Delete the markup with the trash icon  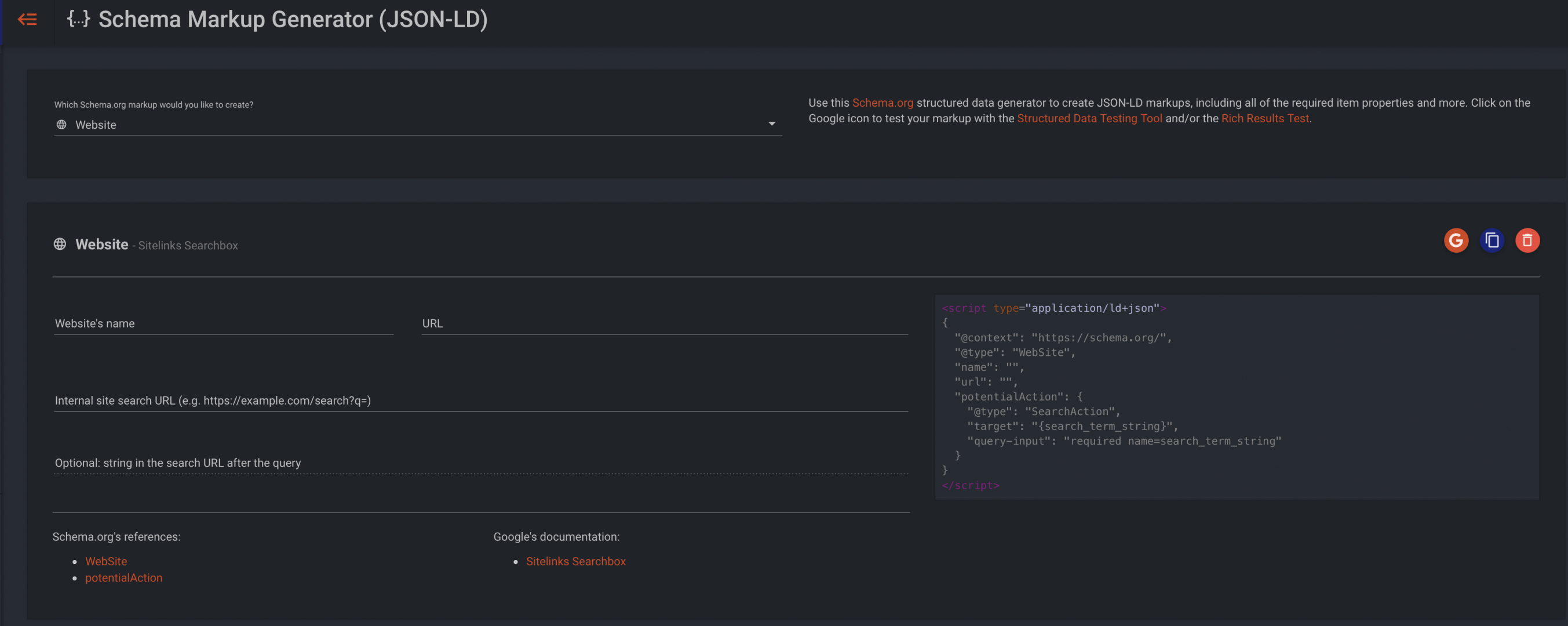point(1527,241)
